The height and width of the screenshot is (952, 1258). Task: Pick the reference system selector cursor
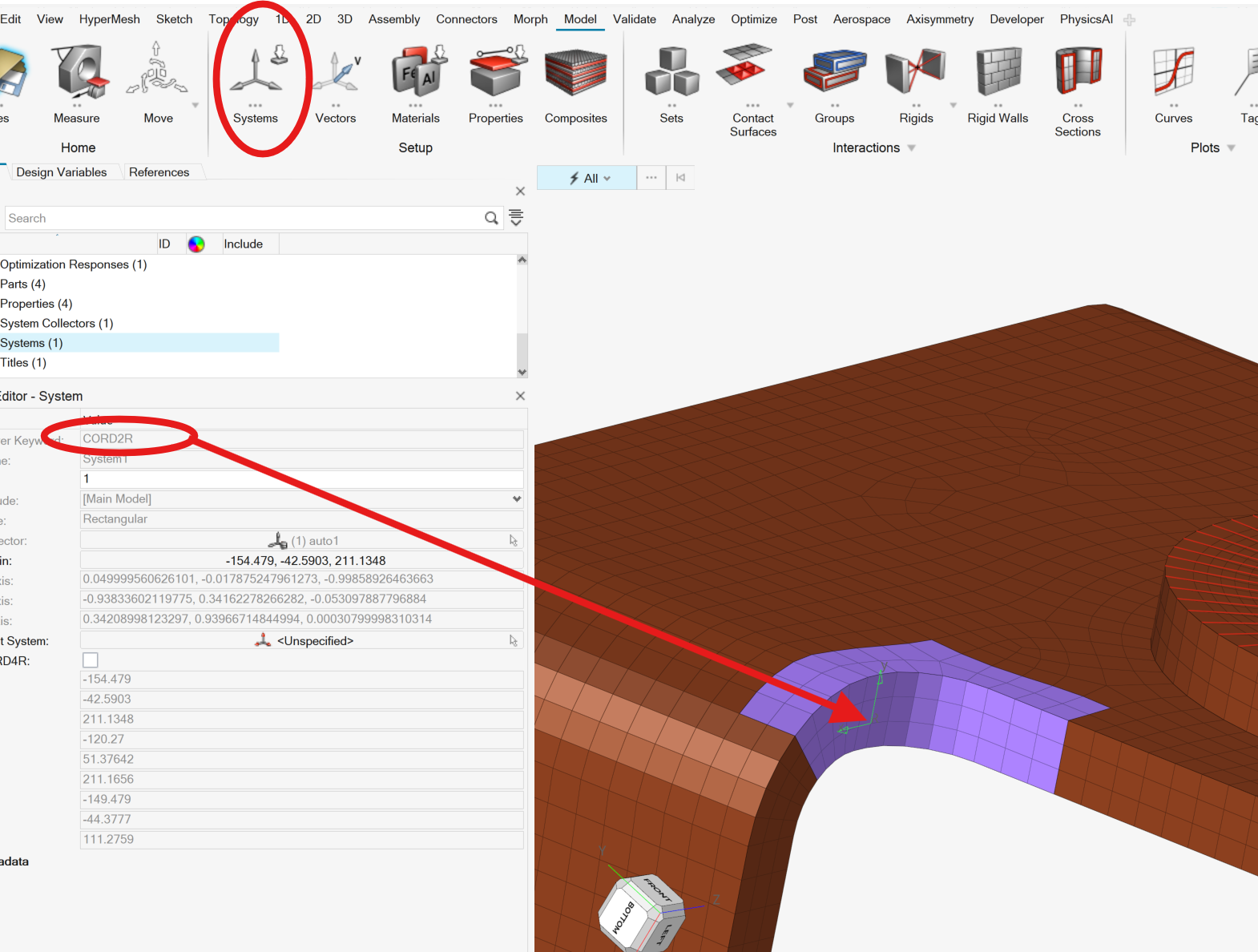pos(514,641)
